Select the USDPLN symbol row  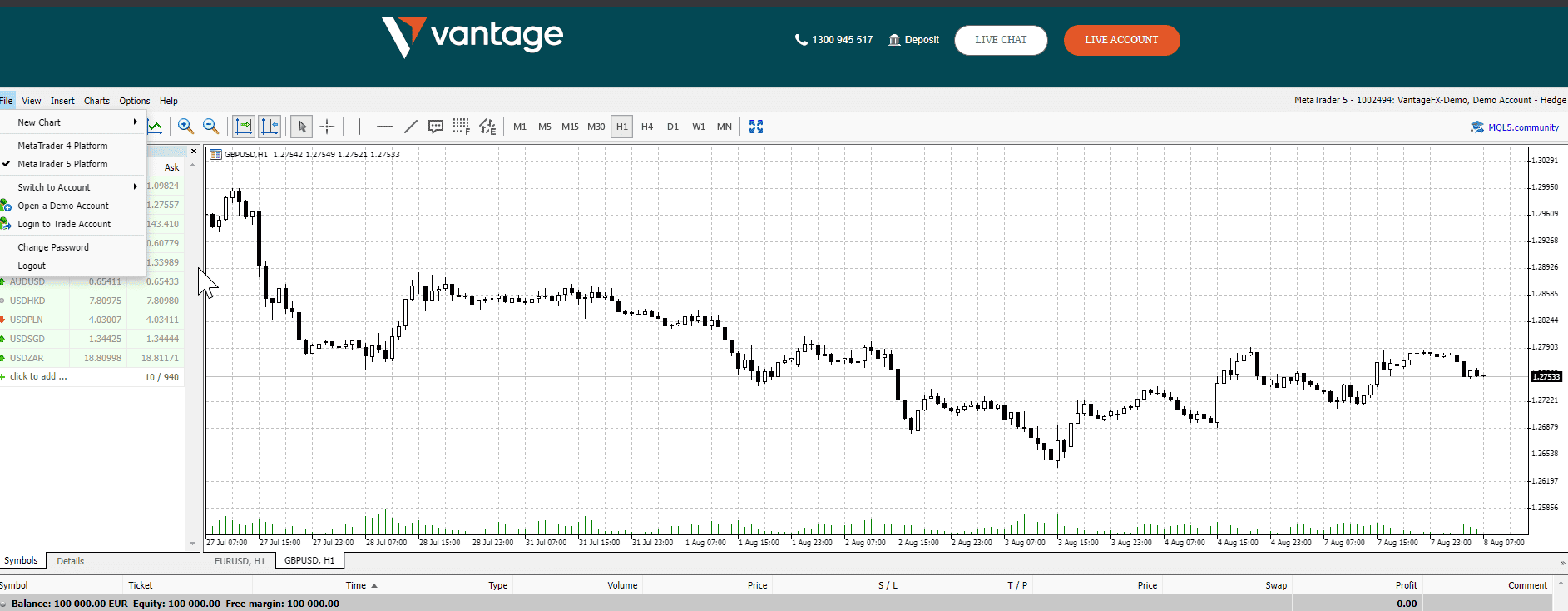point(92,320)
